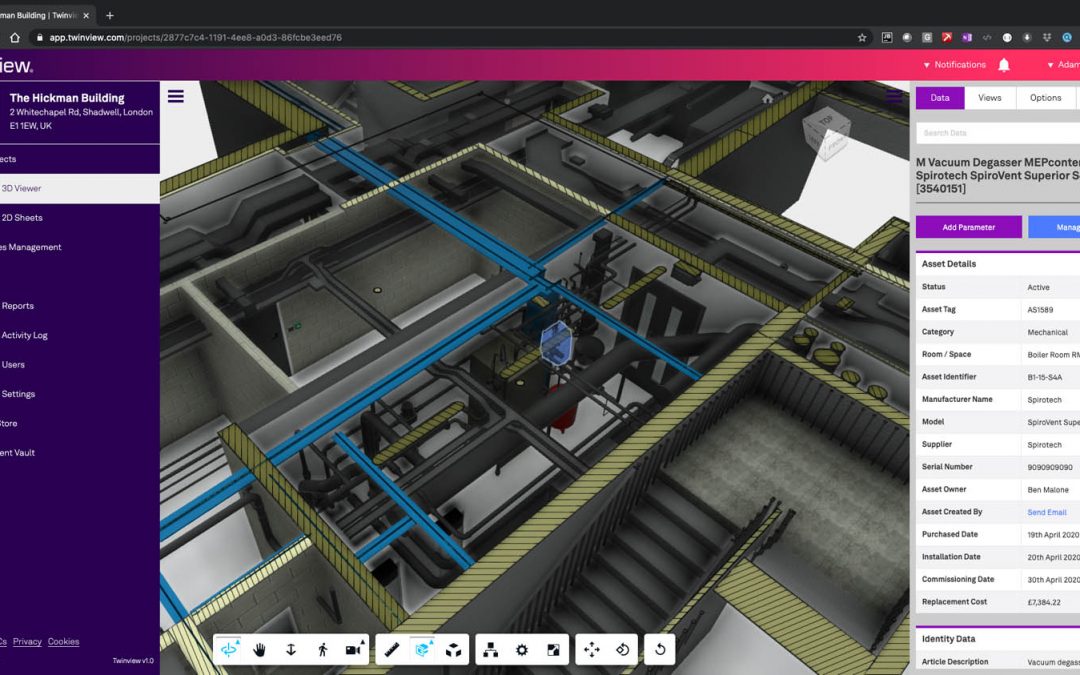The image size is (1080, 675).
Task: Click the reset view arrow
Action: point(660,650)
